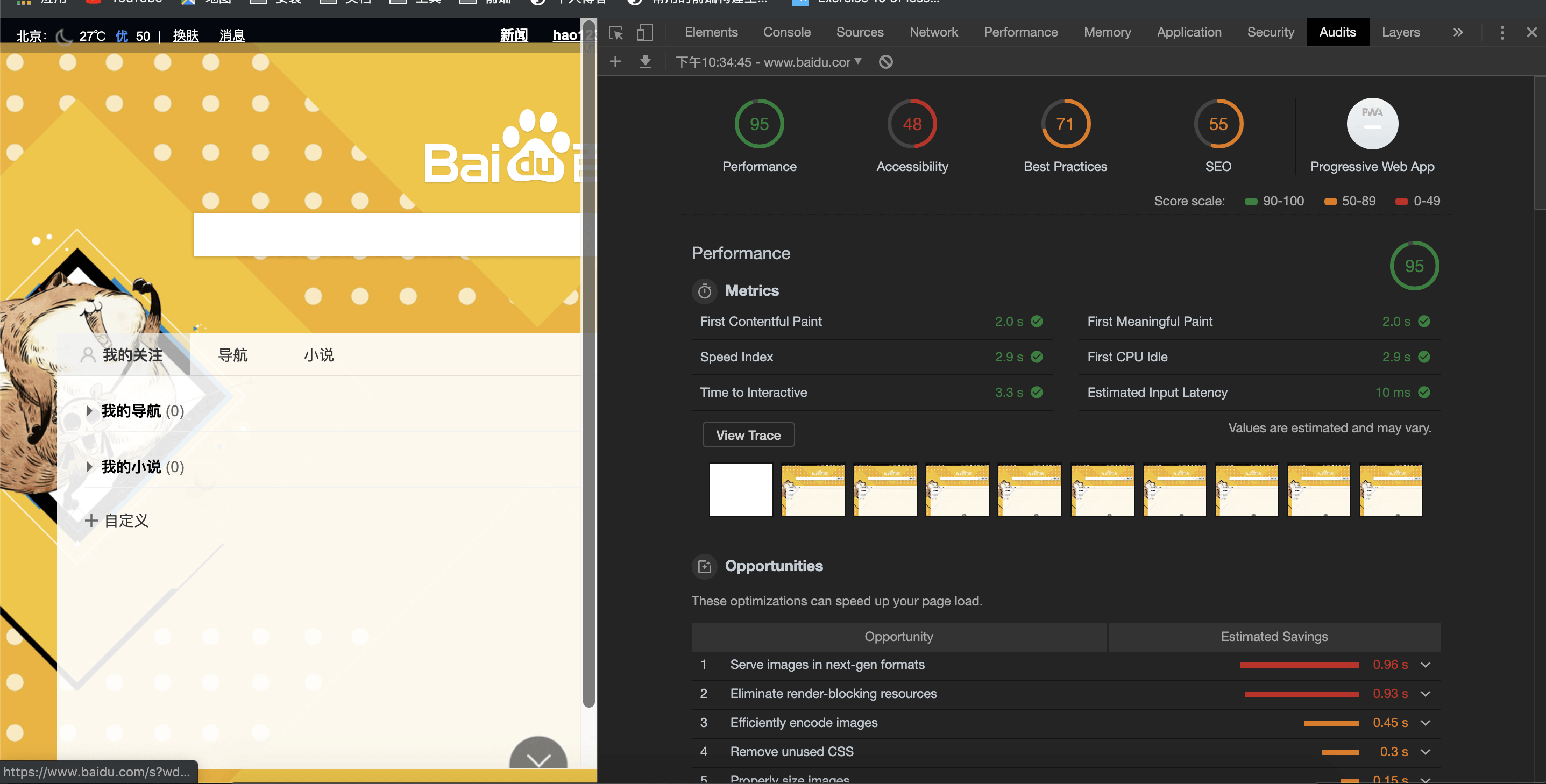Open the 新闻 link on Baidu page

point(514,35)
